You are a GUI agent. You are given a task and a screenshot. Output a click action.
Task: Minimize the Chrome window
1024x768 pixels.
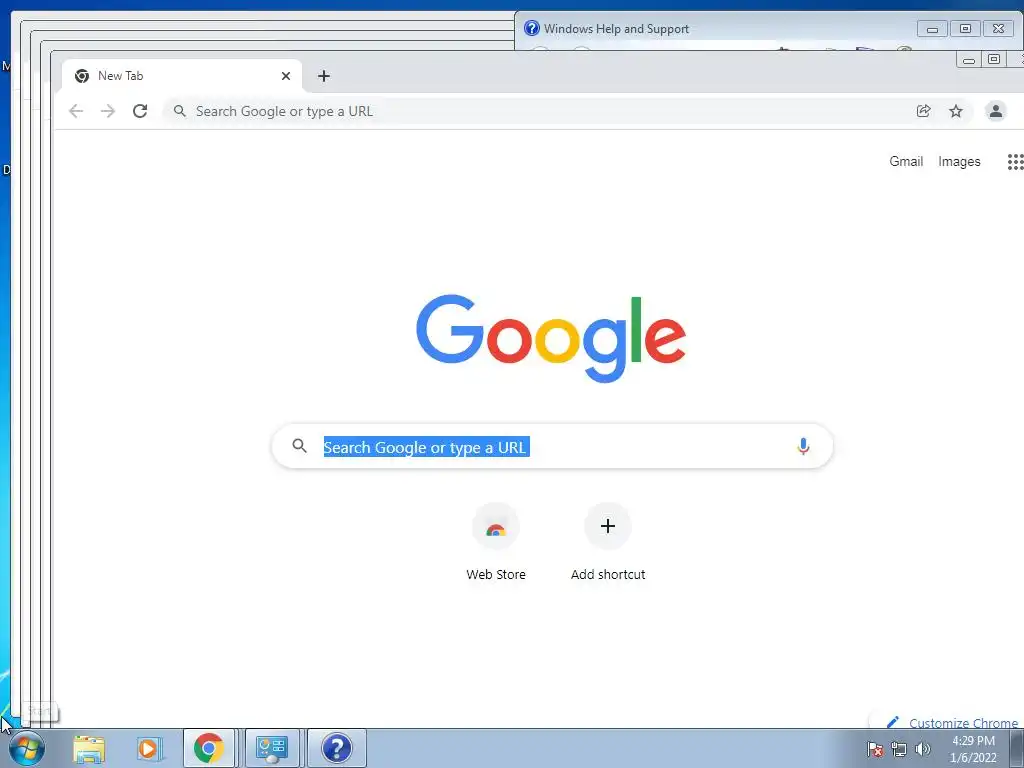tap(969, 60)
